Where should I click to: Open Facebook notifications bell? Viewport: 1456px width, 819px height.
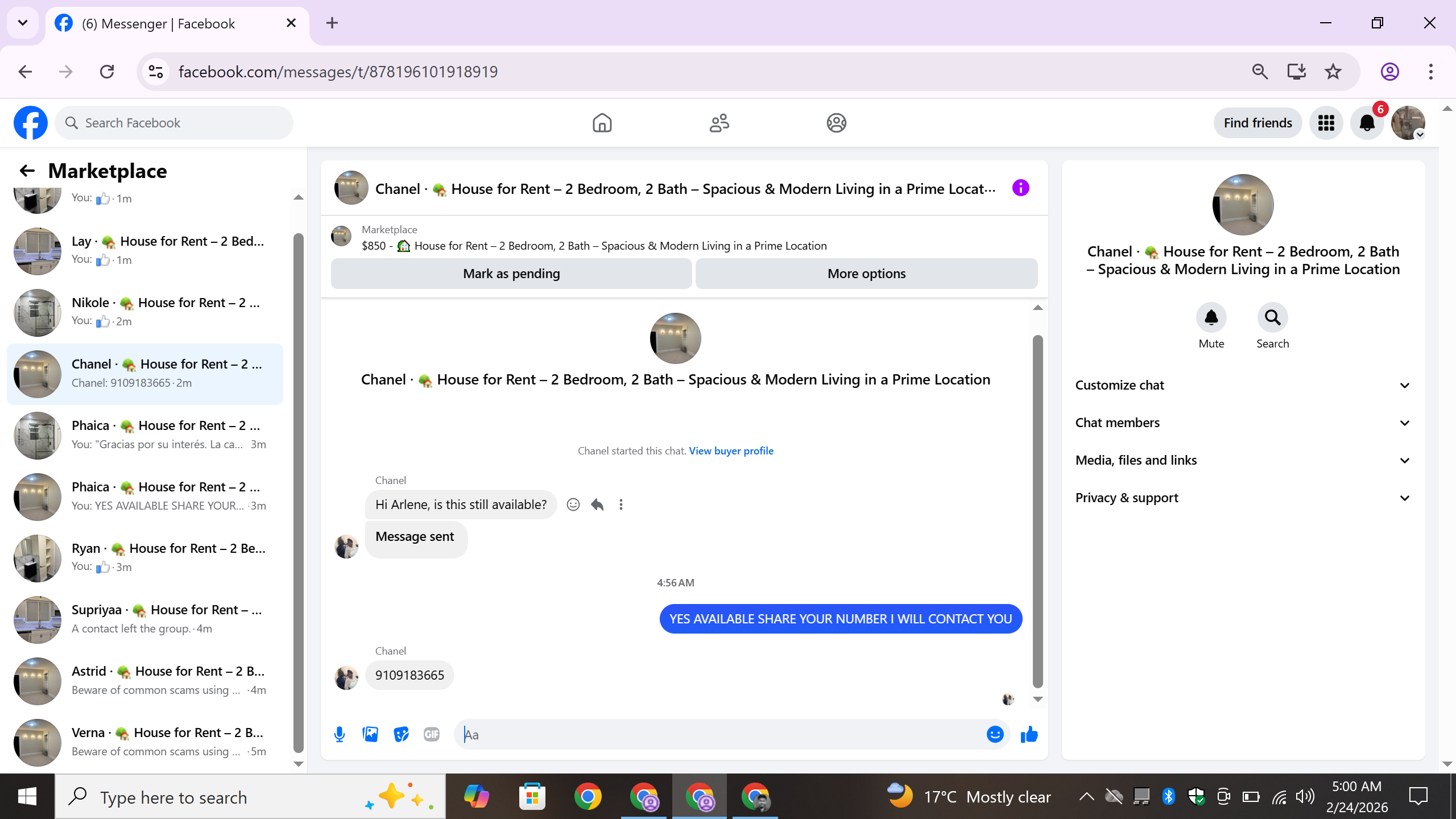[1367, 123]
